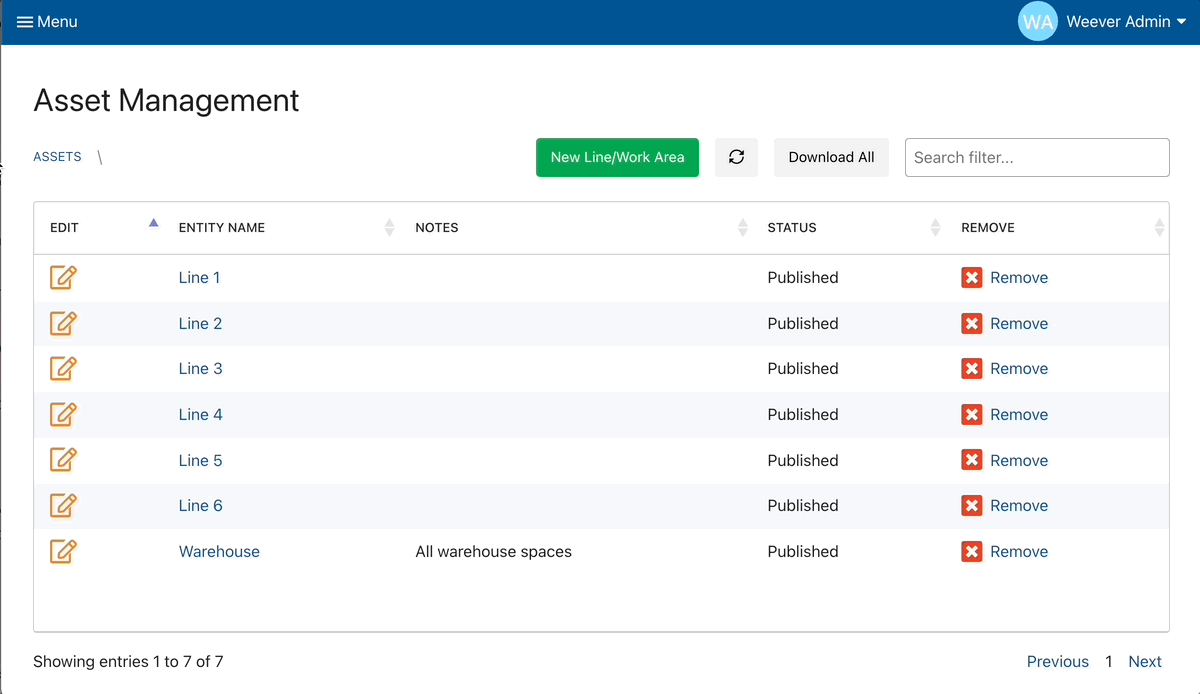
Task: Expand the Weever Admin dropdown
Action: pyautogui.click(x=1126, y=22)
